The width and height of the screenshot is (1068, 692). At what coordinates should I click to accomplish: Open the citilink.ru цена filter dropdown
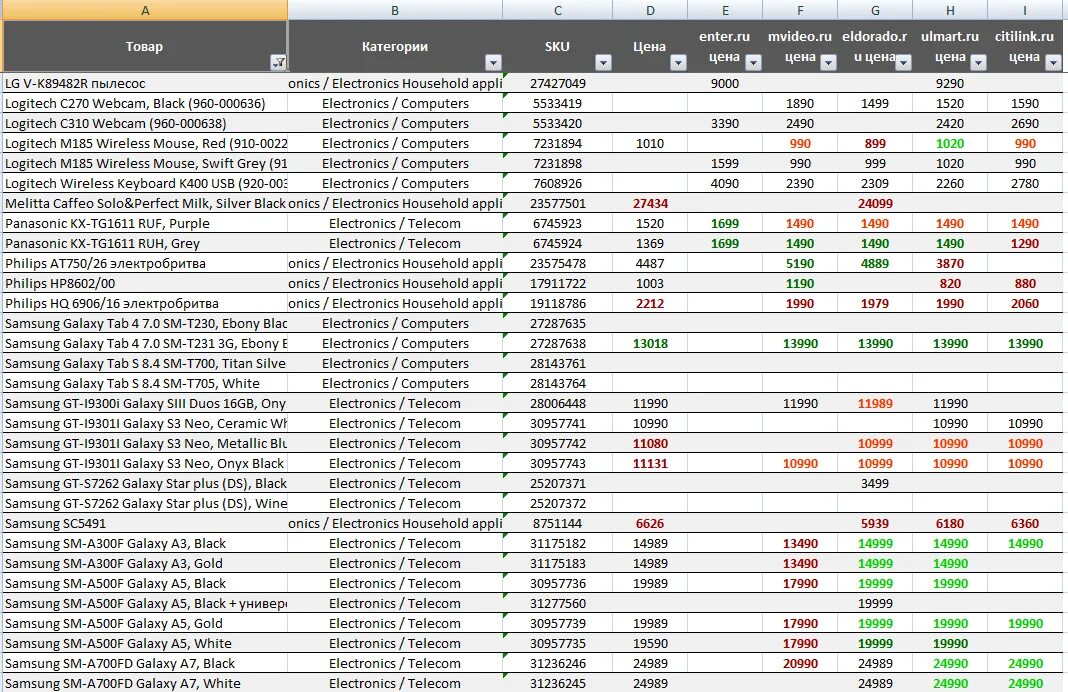(x=1054, y=63)
